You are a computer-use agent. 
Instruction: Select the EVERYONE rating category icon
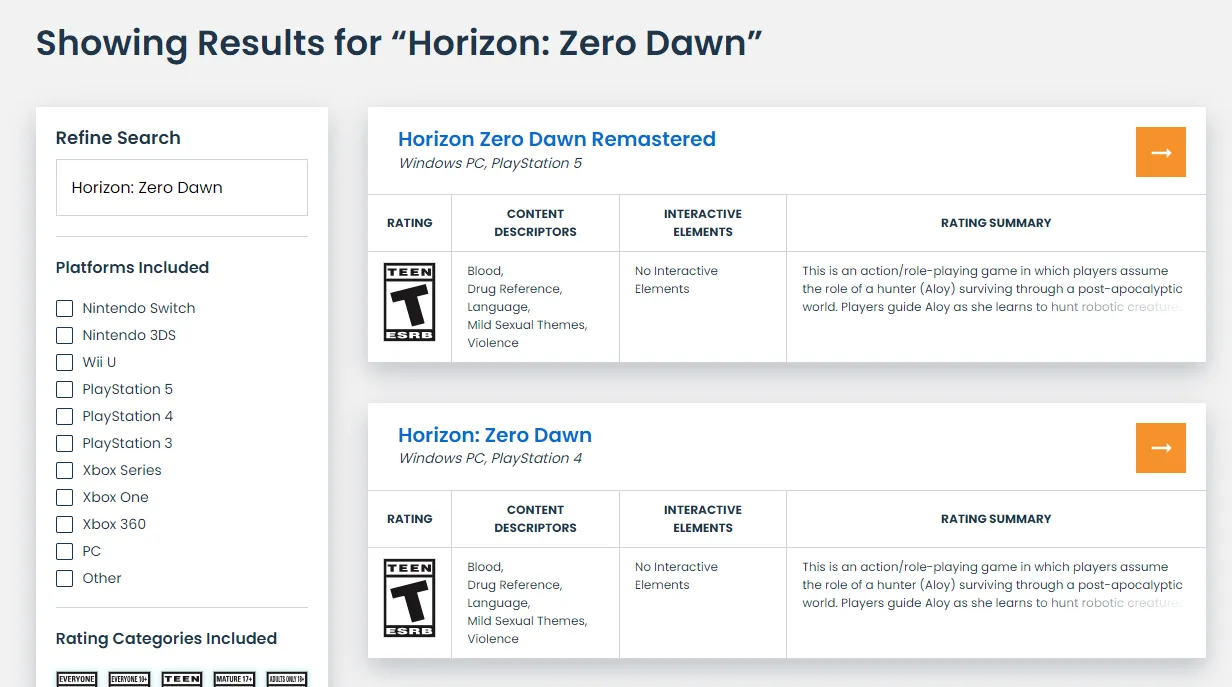pyautogui.click(x=76, y=678)
